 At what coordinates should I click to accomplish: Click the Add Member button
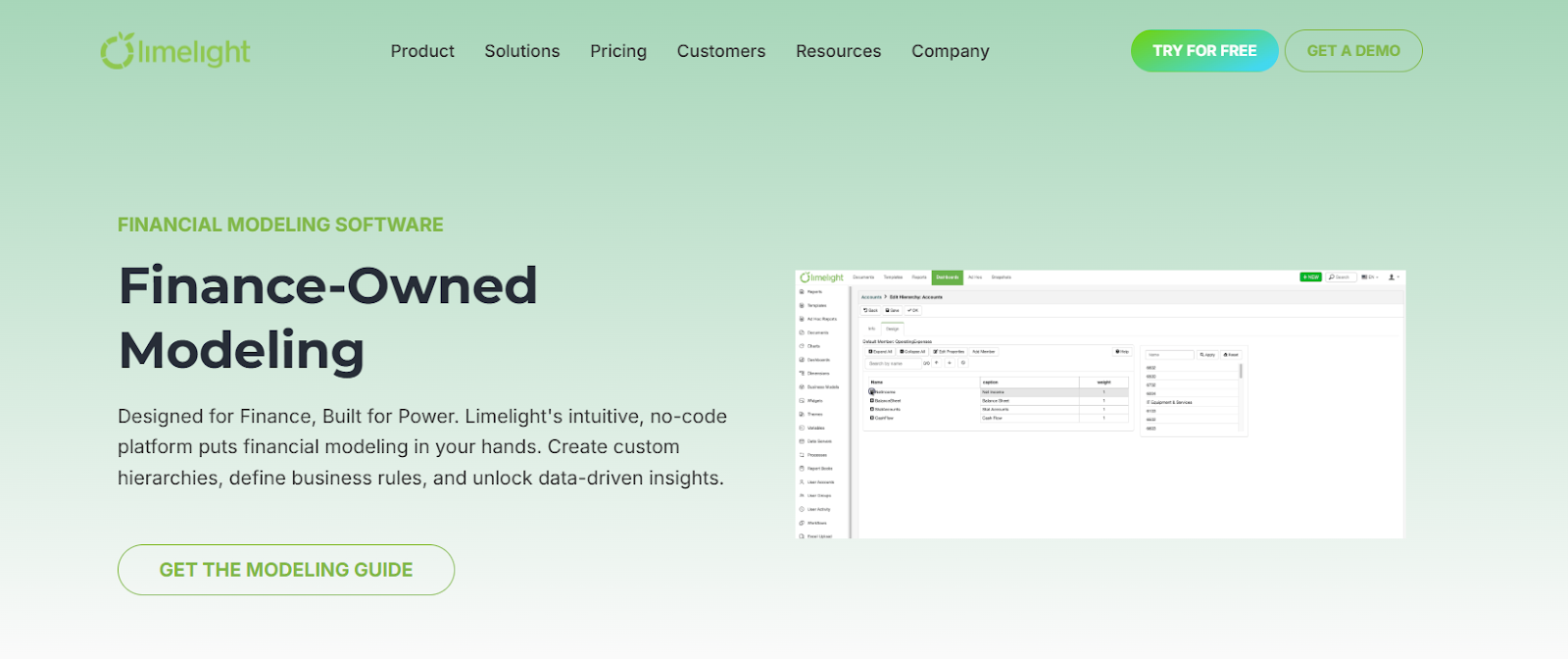[983, 351]
